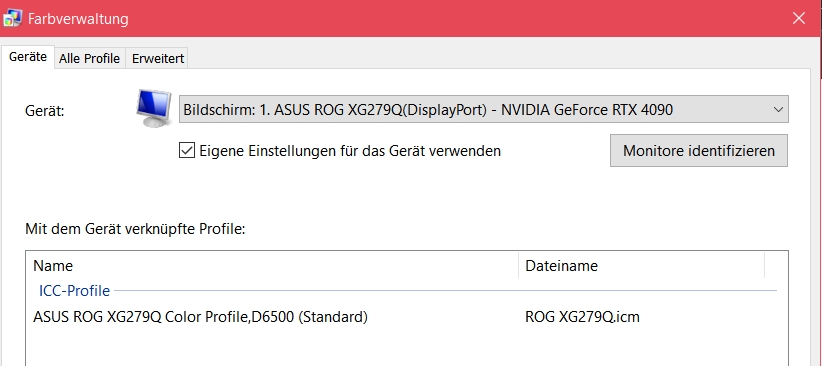This screenshot has width=822, height=366.
Task: Click empty area below the profile list entry
Action: [x=406, y=346]
